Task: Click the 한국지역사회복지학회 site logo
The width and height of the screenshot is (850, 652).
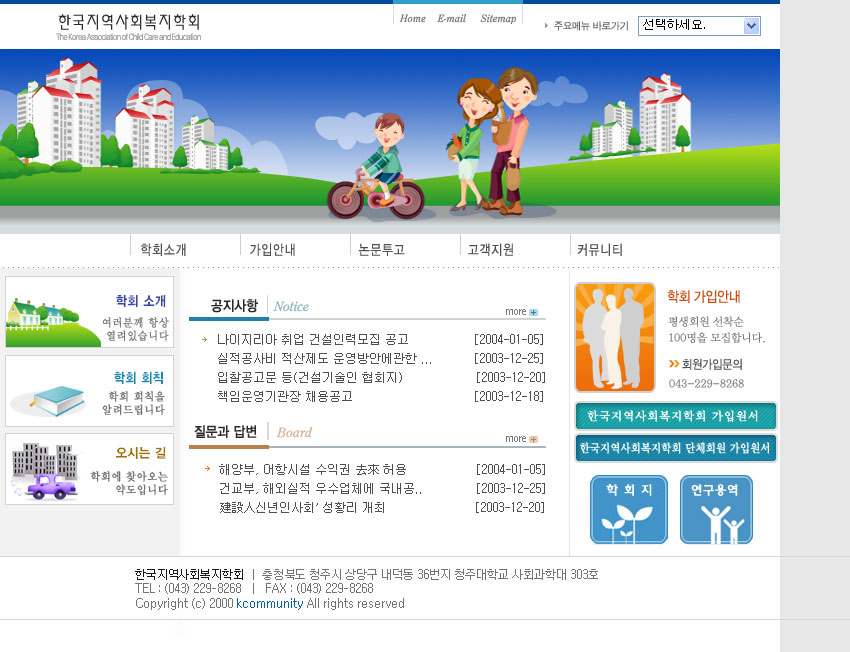Action: pyautogui.click(x=129, y=25)
